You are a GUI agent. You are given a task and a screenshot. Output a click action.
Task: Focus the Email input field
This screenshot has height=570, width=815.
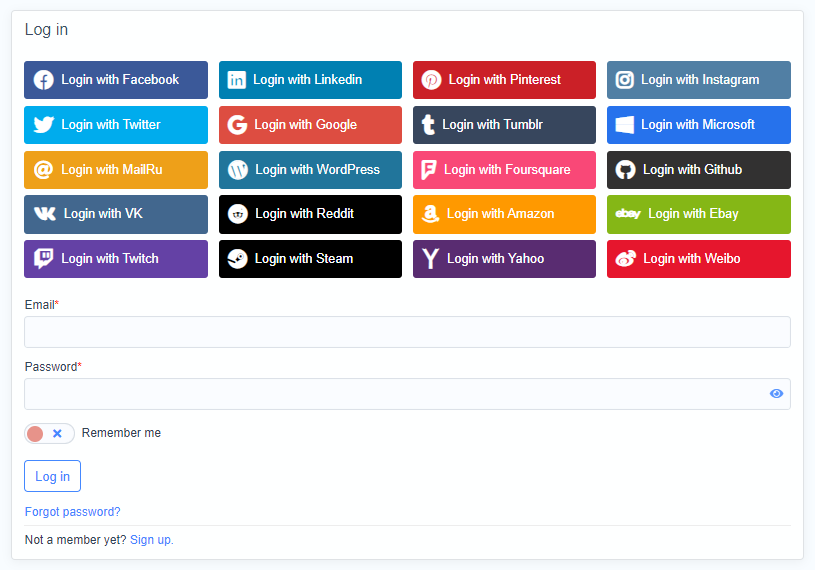407,332
